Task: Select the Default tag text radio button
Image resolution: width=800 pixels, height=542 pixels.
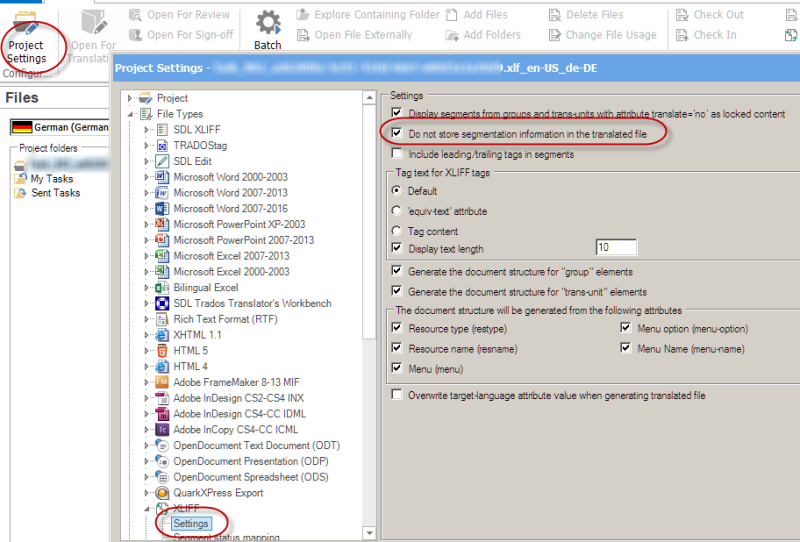Action: 396,190
